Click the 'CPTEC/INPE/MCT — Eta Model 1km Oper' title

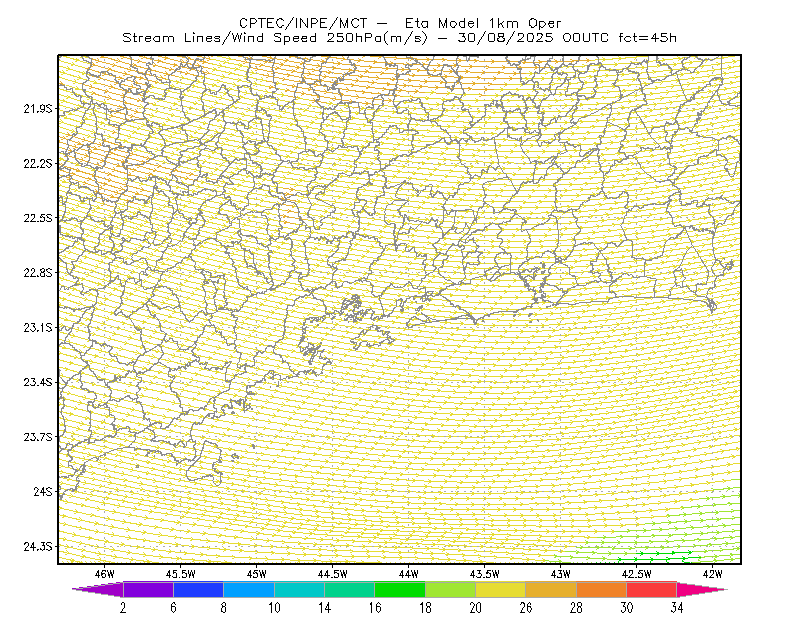(x=400, y=23)
